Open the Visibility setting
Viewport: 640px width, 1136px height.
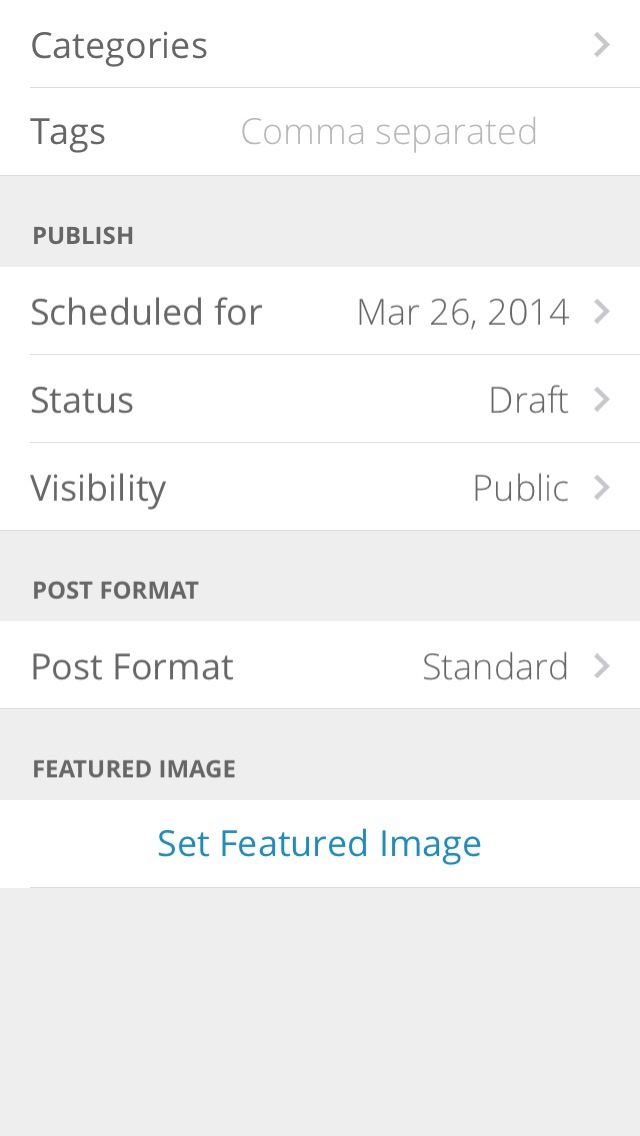coord(98,488)
